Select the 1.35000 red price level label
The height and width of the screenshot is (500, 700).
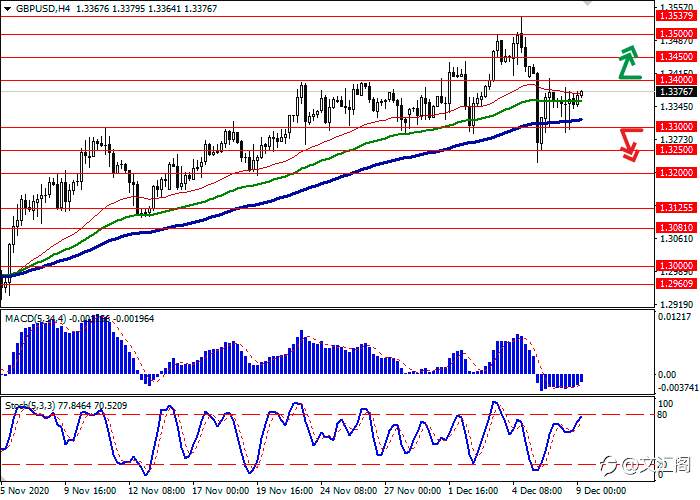tap(676, 34)
